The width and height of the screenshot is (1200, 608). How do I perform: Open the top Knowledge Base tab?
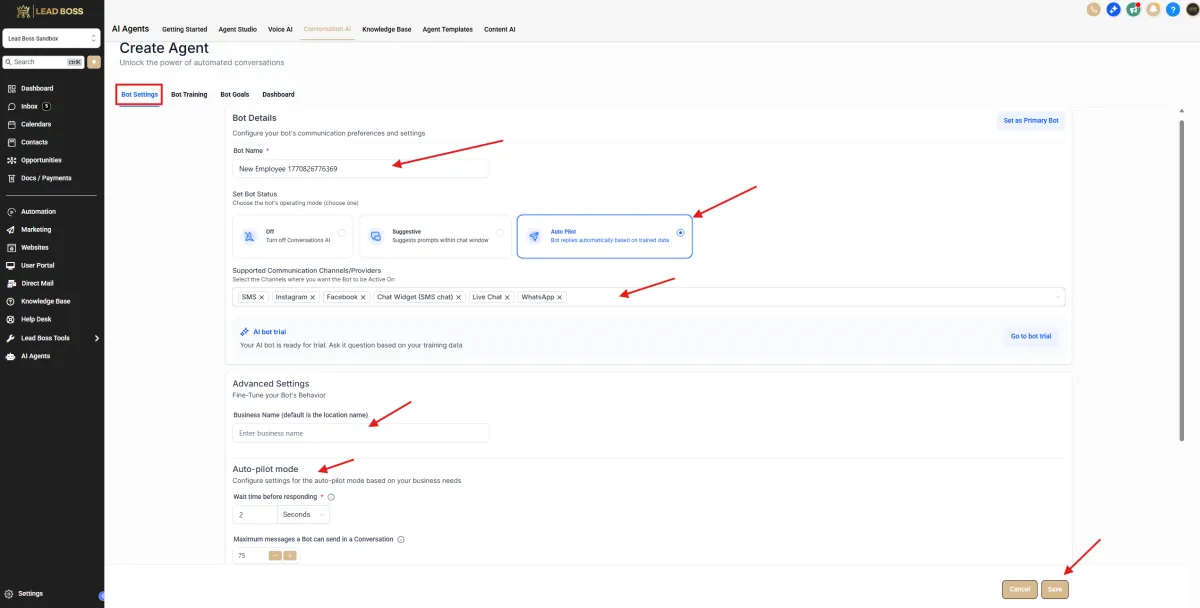[x=387, y=29]
